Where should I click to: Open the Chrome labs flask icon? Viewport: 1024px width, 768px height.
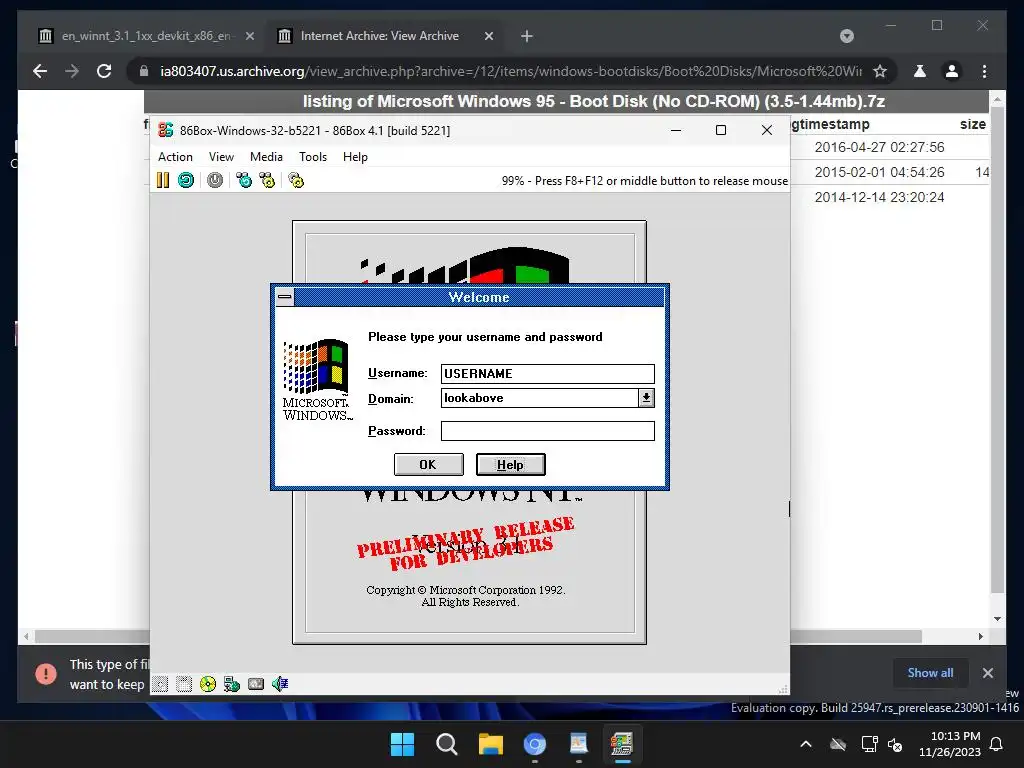pyautogui.click(x=920, y=71)
